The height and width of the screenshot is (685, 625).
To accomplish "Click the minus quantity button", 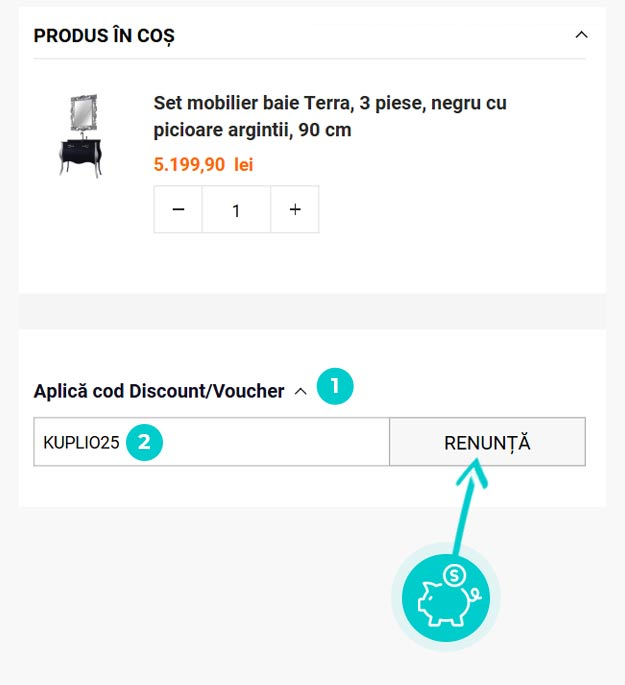I will (178, 210).
